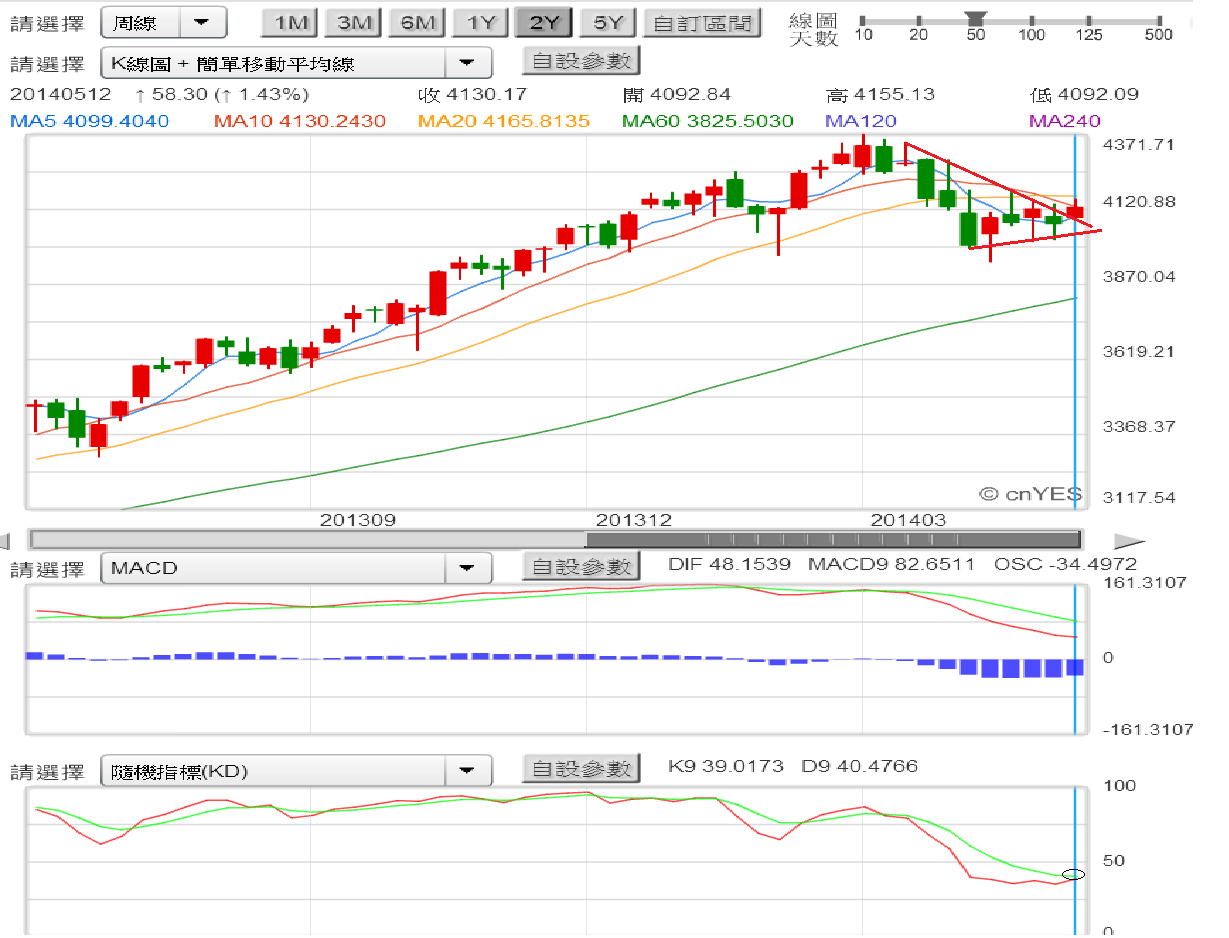Click the MA5 4099.4040 legend label
The height and width of the screenshot is (938, 1229).
pyautogui.click(x=89, y=121)
